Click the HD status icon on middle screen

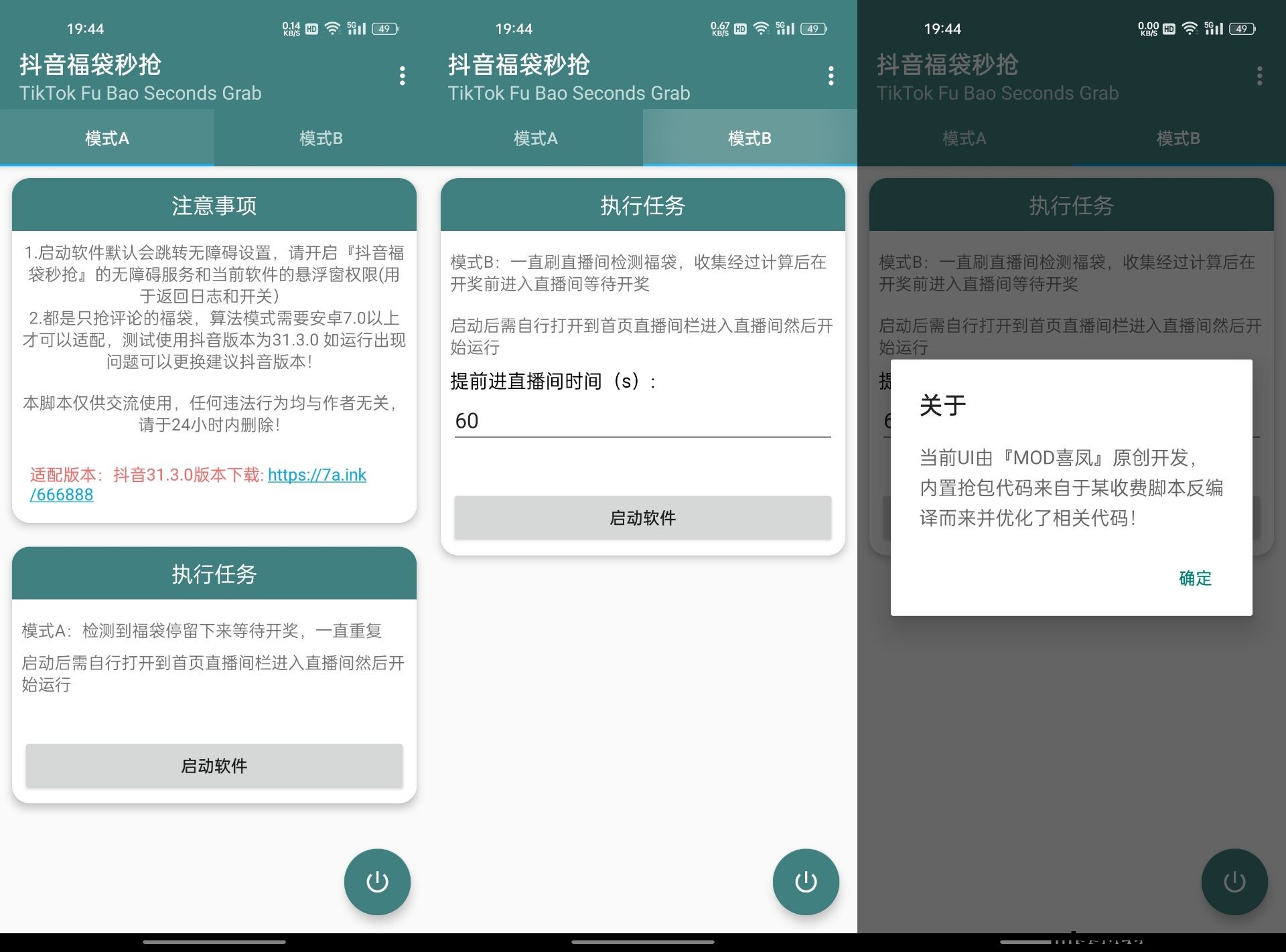click(x=740, y=29)
